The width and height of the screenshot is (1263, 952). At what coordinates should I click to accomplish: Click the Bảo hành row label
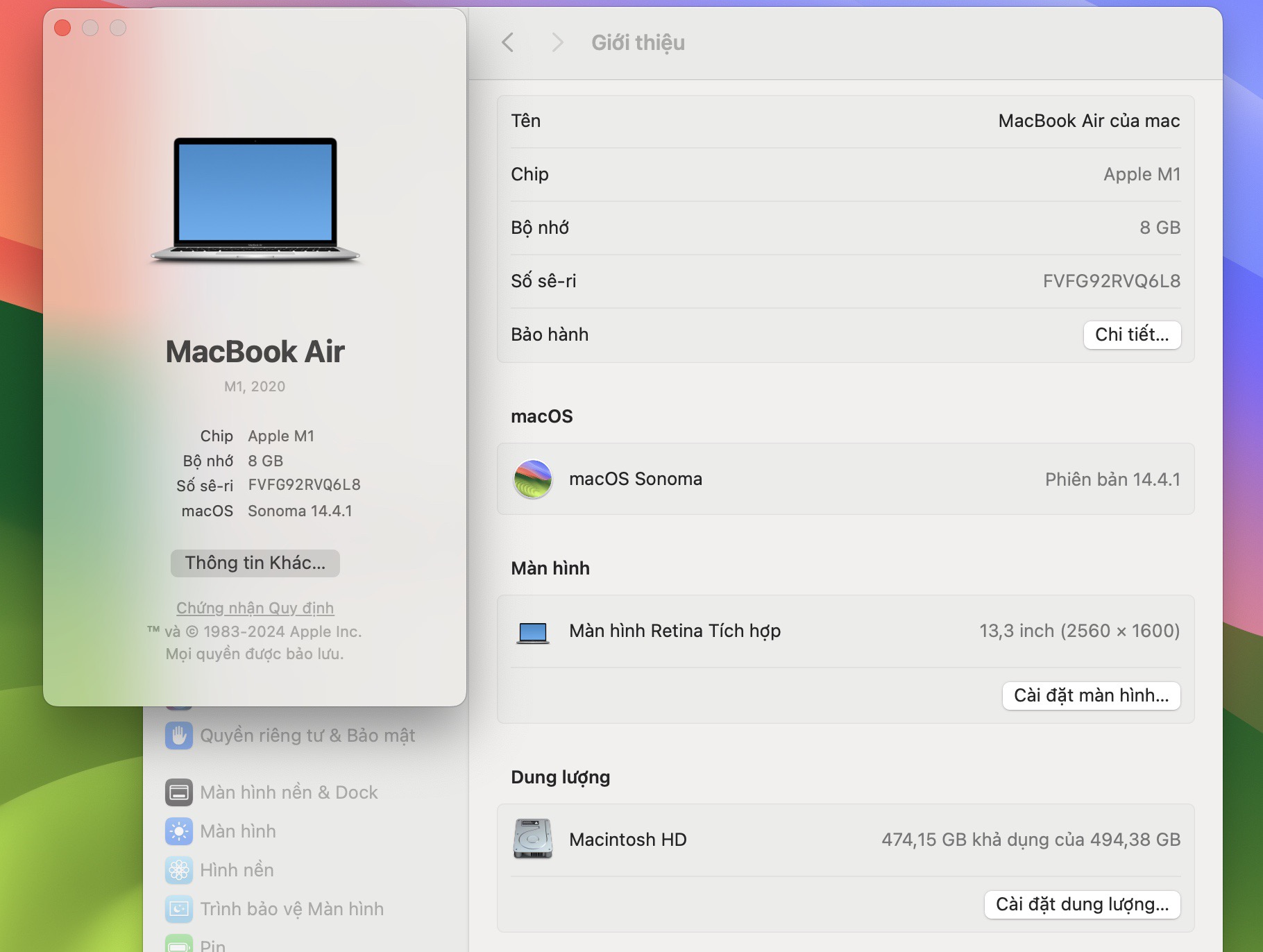point(550,334)
